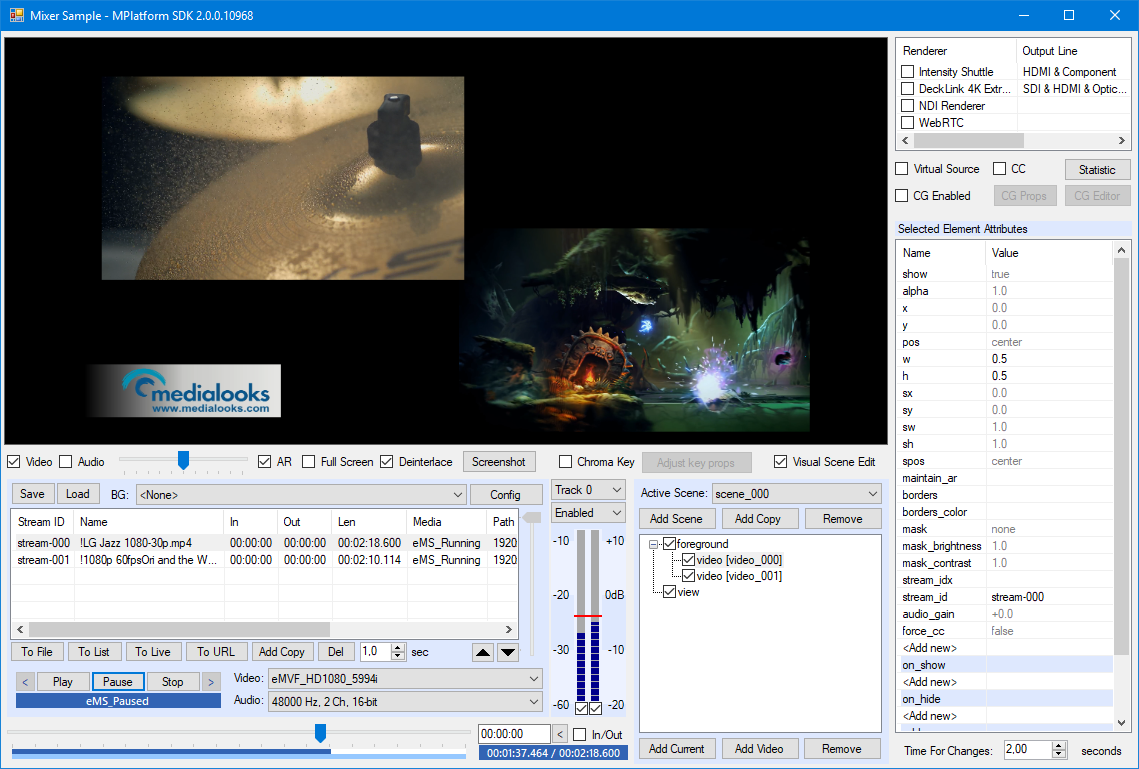The image size is (1139, 769).
Task: Start playback with the Play button
Action: click(x=62, y=682)
